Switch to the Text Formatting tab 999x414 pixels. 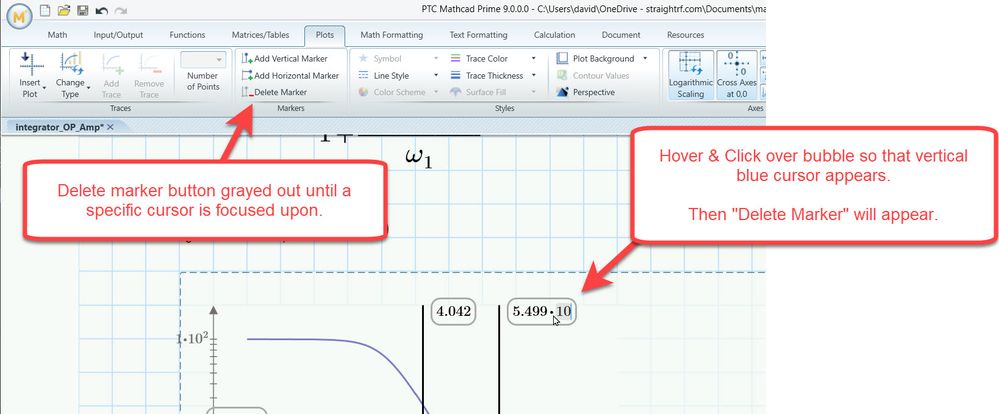[x=478, y=35]
